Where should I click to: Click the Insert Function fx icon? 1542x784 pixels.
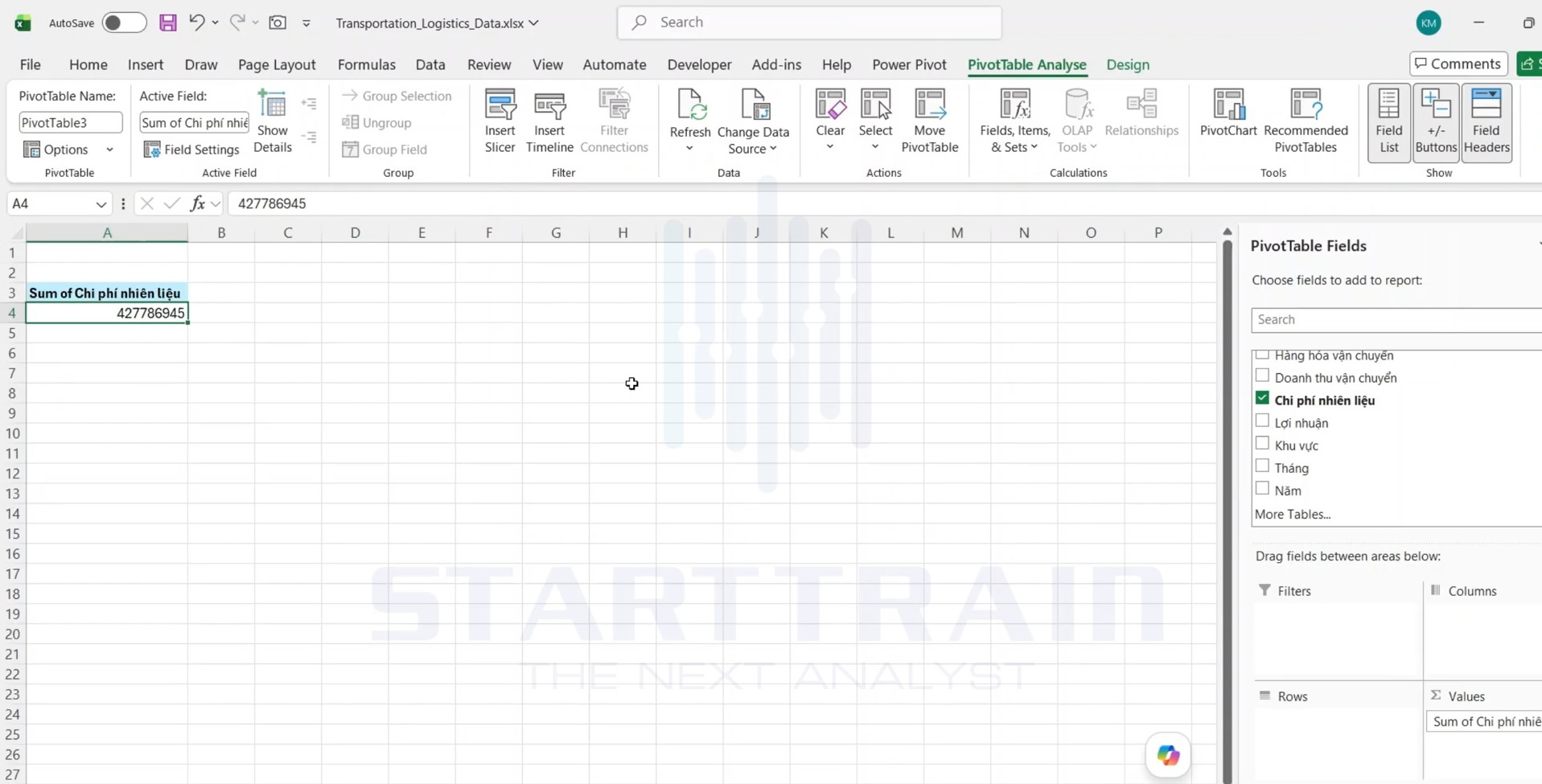[197, 203]
